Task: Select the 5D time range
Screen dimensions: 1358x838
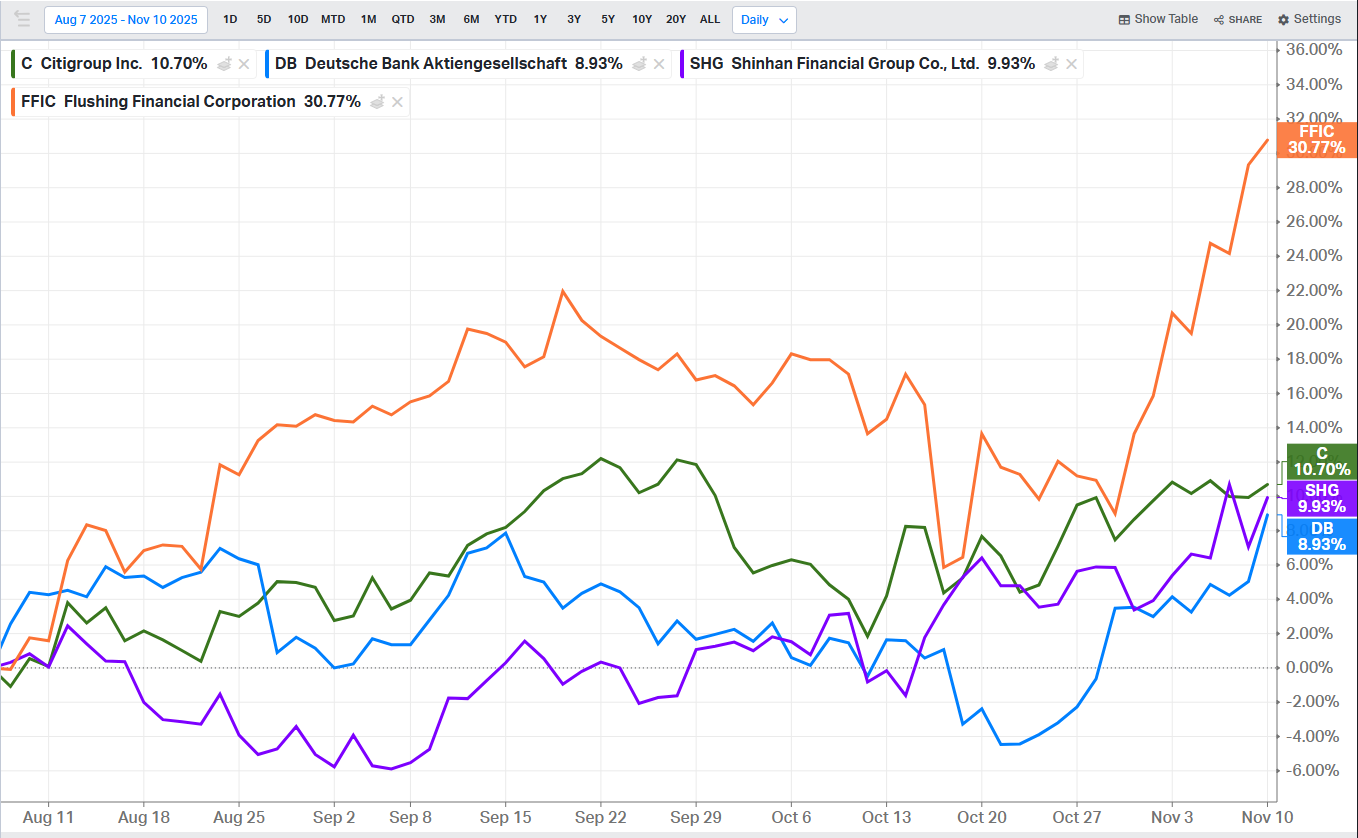Action: click(x=264, y=19)
